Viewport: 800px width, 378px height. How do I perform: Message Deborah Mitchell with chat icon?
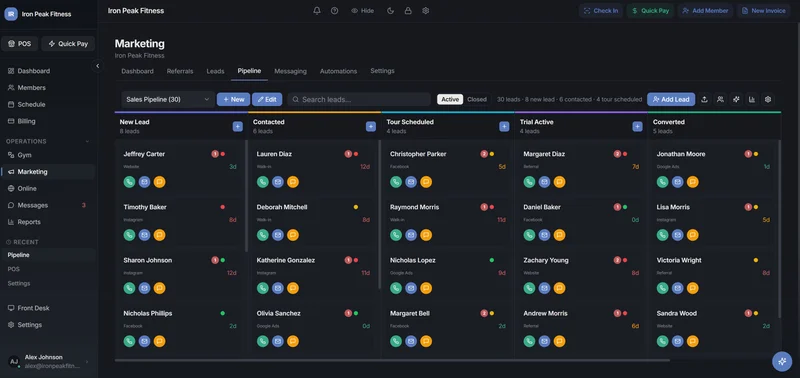click(x=293, y=235)
